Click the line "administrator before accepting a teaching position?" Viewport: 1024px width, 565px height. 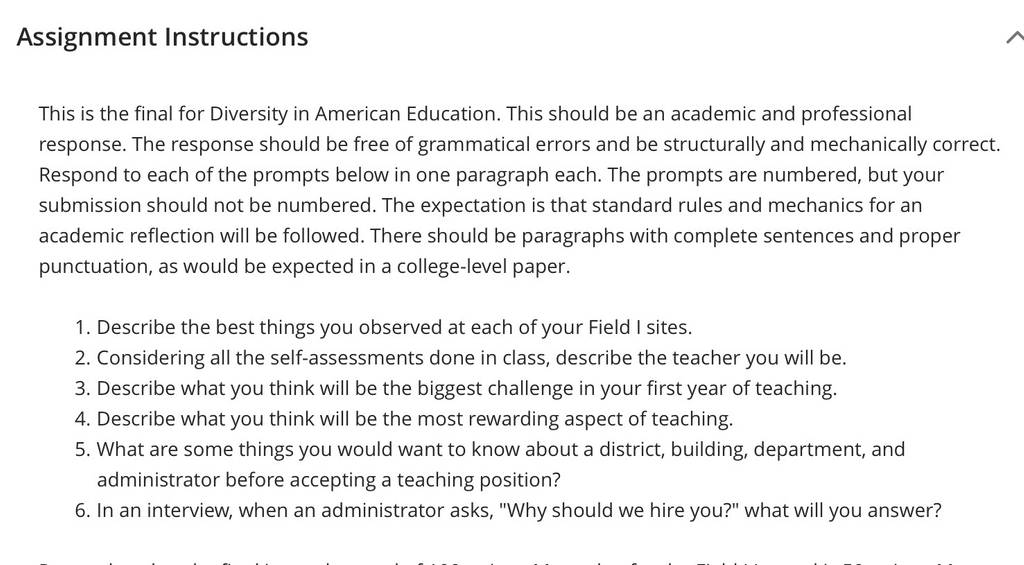point(328,480)
